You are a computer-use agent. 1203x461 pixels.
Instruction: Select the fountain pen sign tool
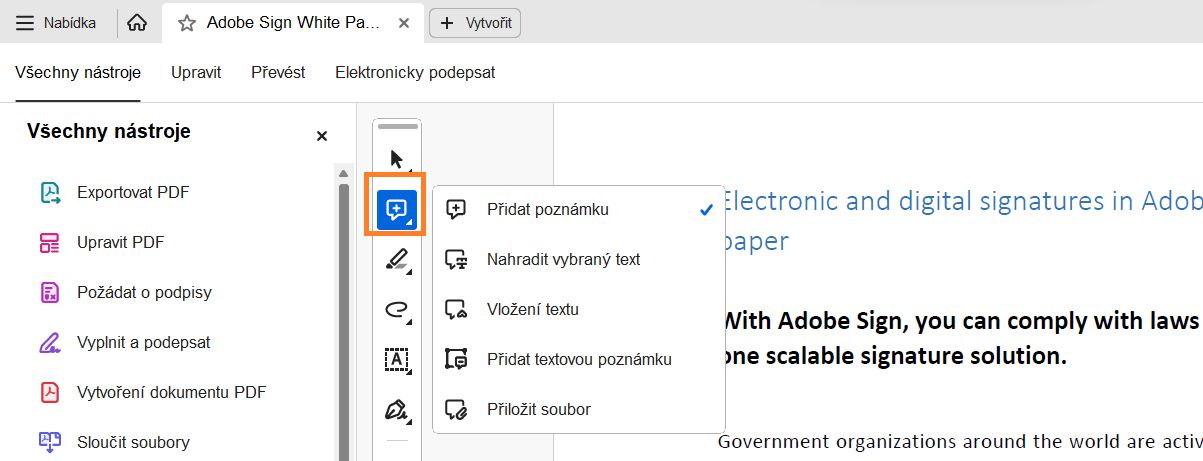point(397,410)
